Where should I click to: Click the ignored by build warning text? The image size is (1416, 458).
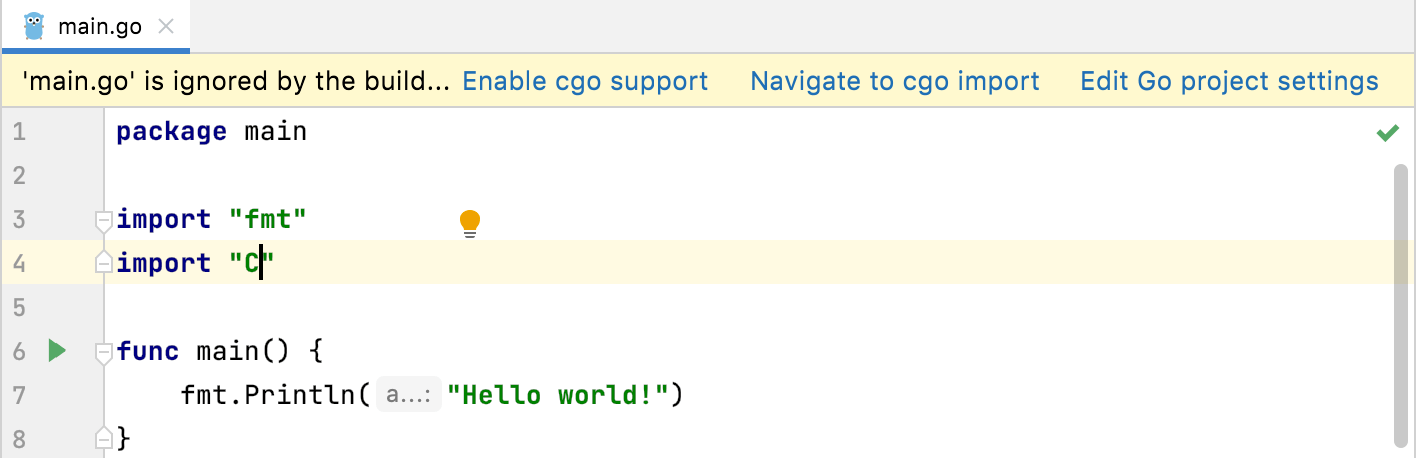[236, 81]
